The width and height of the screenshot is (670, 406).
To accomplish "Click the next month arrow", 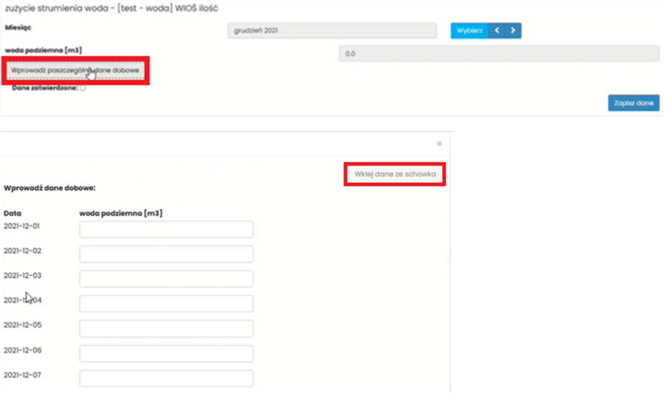I will coord(513,31).
